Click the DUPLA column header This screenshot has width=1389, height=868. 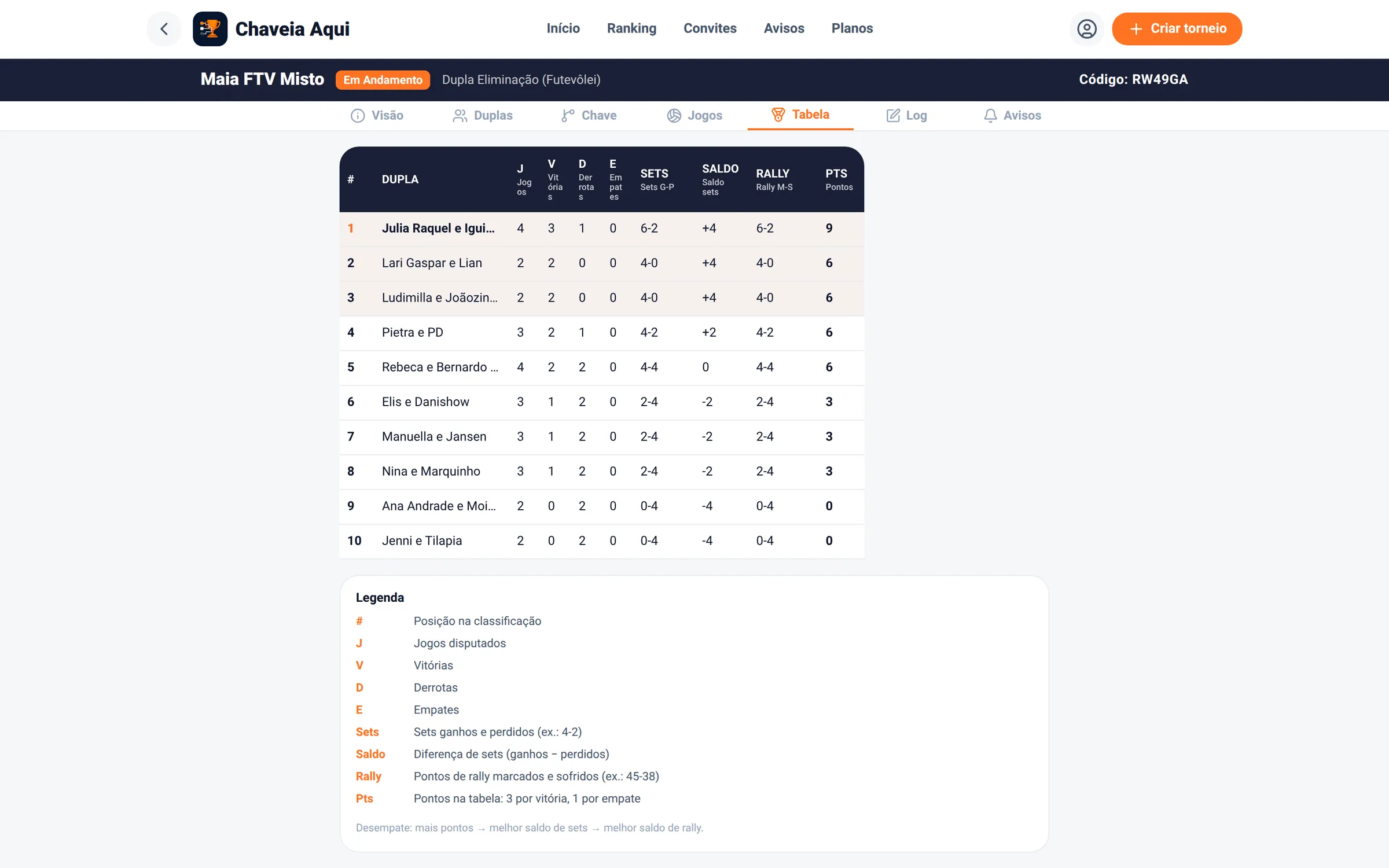pos(400,179)
